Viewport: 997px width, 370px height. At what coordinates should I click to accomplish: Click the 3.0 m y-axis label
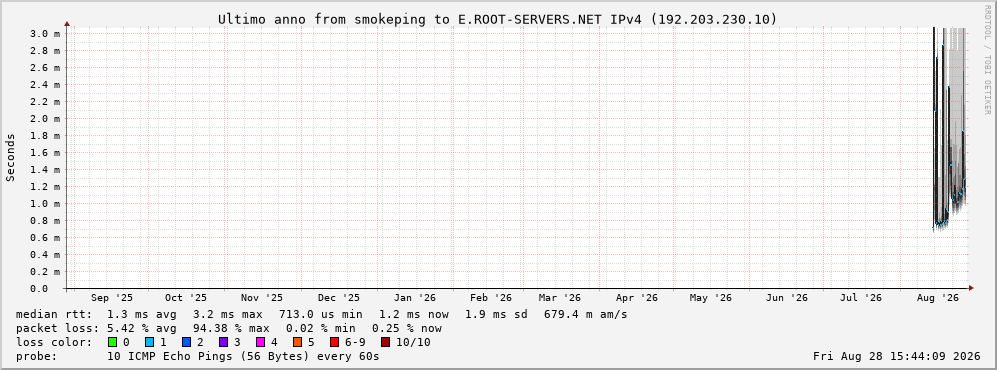tap(45, 33)
